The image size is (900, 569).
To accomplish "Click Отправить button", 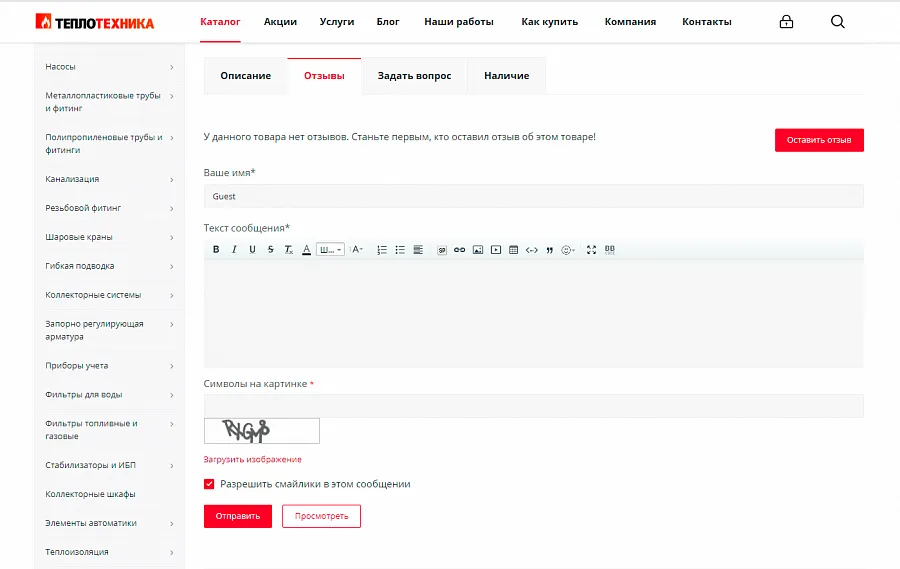I will point(238,516).
